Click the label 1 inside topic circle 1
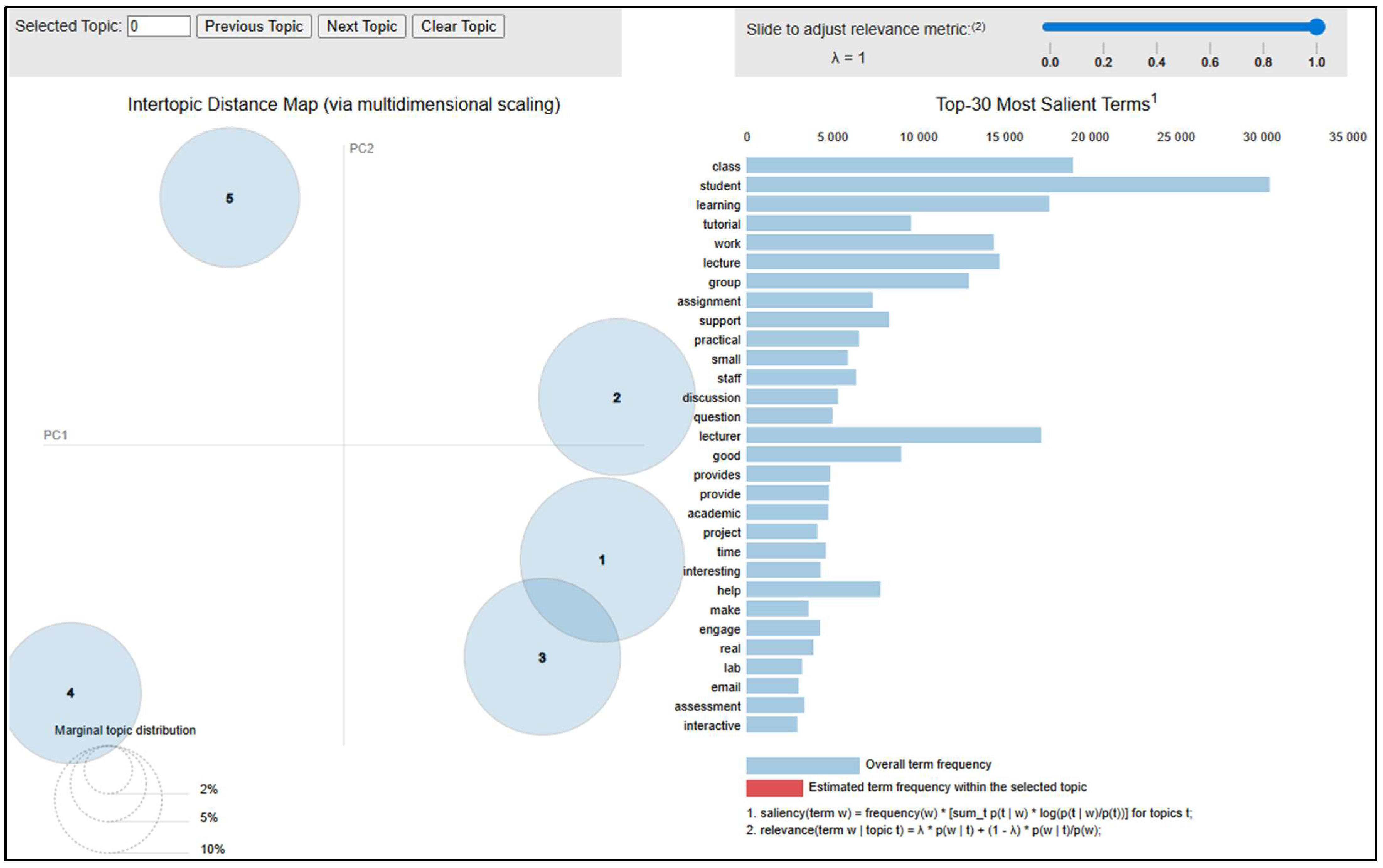1383x868 pixels. pos(602,560)
